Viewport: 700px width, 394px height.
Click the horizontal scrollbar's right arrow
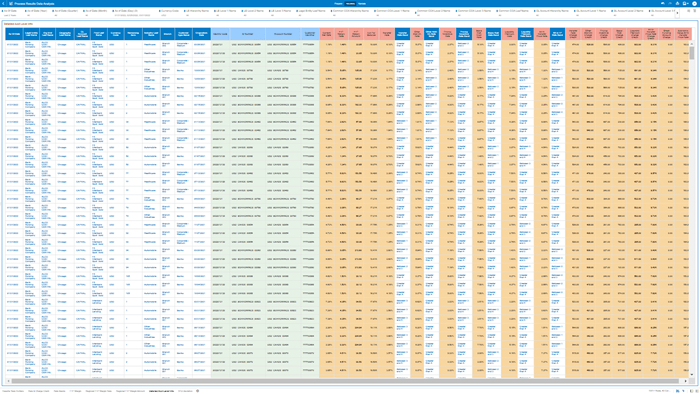pos(686,381)
